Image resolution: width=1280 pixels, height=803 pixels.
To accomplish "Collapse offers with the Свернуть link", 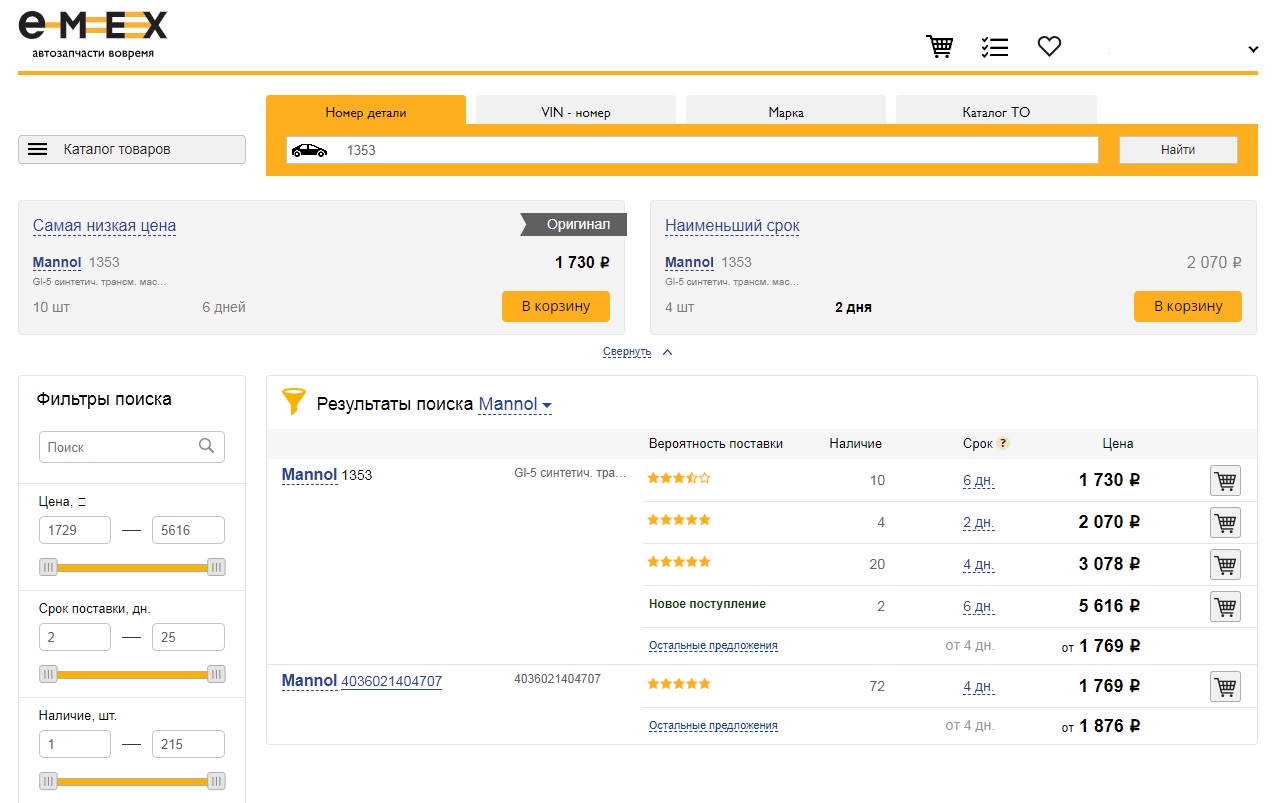I will tap(627, 352).
